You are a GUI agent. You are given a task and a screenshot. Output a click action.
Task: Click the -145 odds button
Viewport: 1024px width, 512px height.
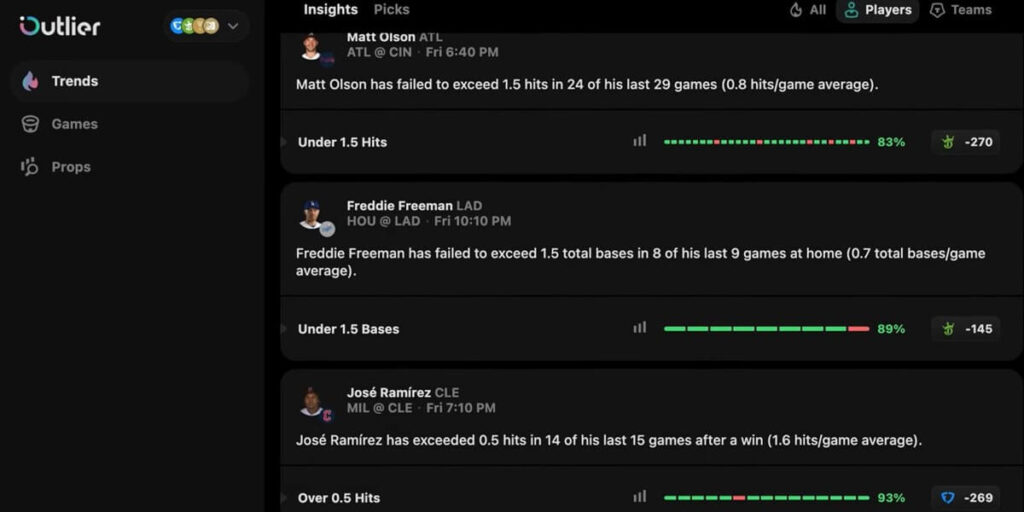[965, 329]
